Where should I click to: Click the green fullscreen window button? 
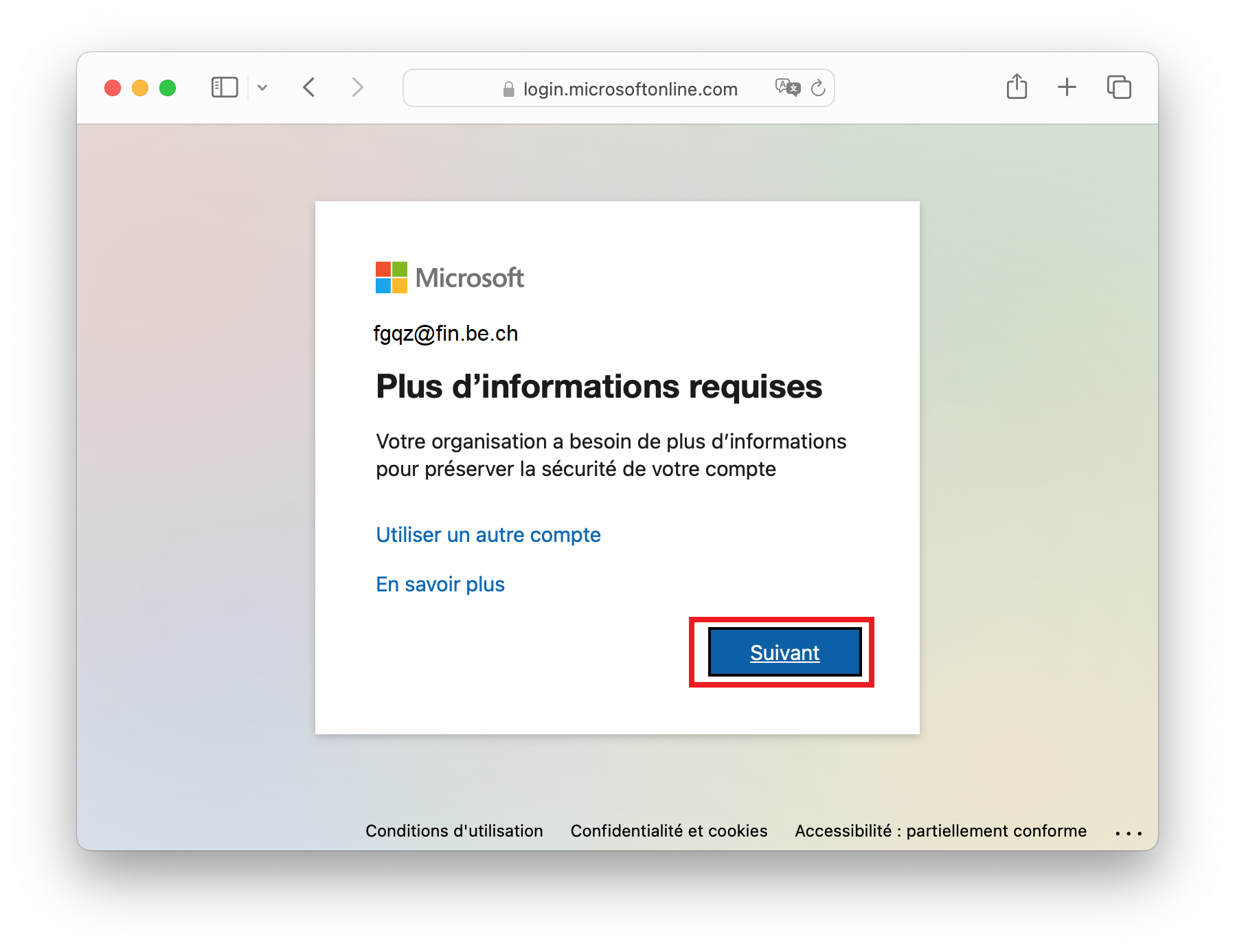168,88
